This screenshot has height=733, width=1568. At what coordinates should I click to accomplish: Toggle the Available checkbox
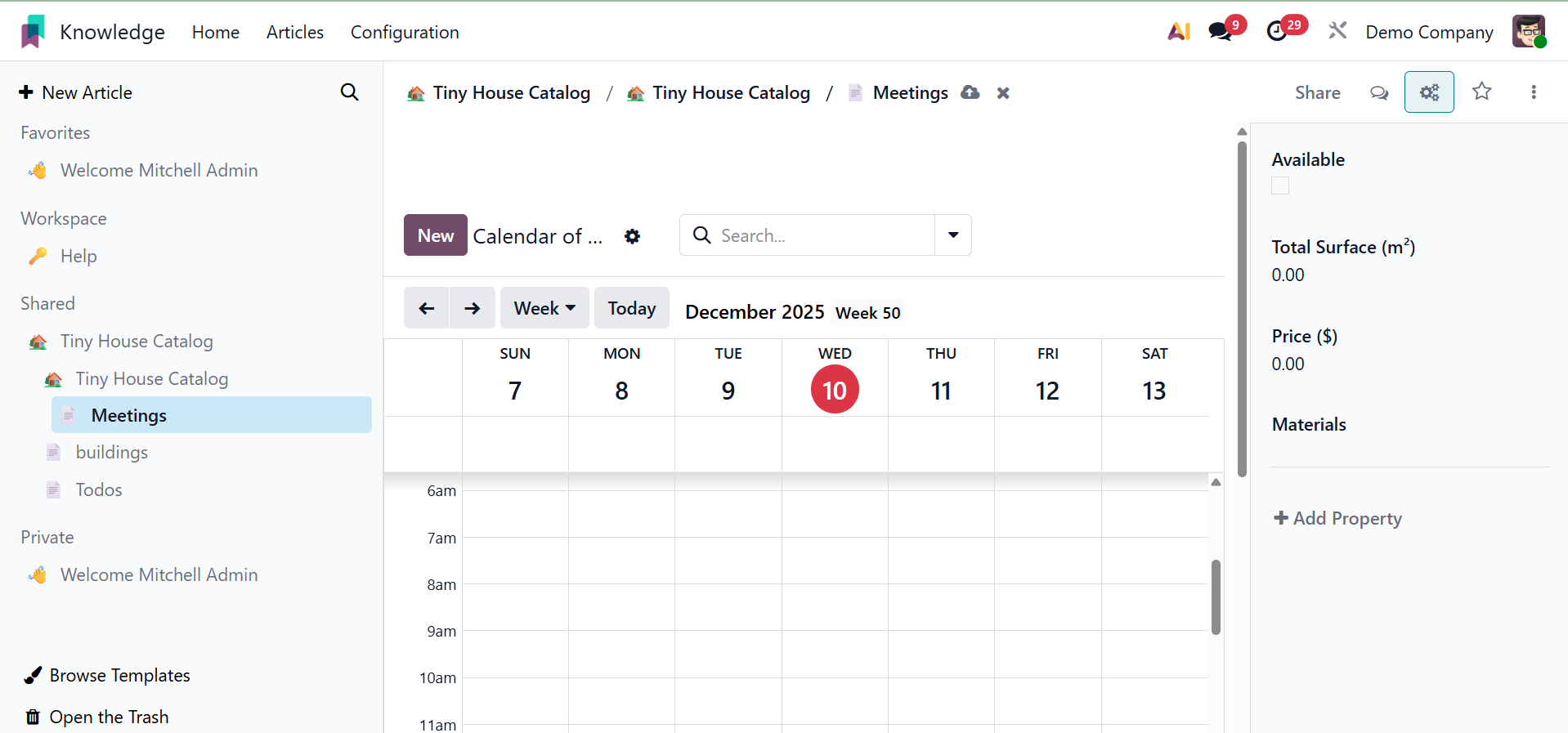pyautogui.click(x=1280, y=186)
